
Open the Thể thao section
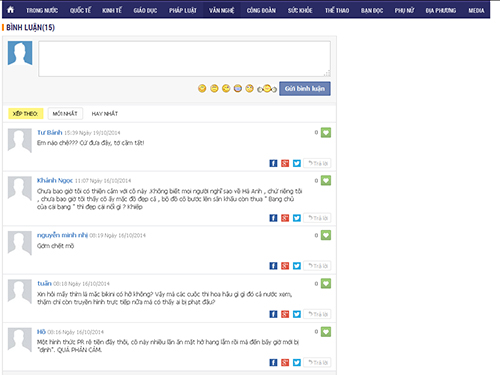pyautogui.click(x=337, y=10)
